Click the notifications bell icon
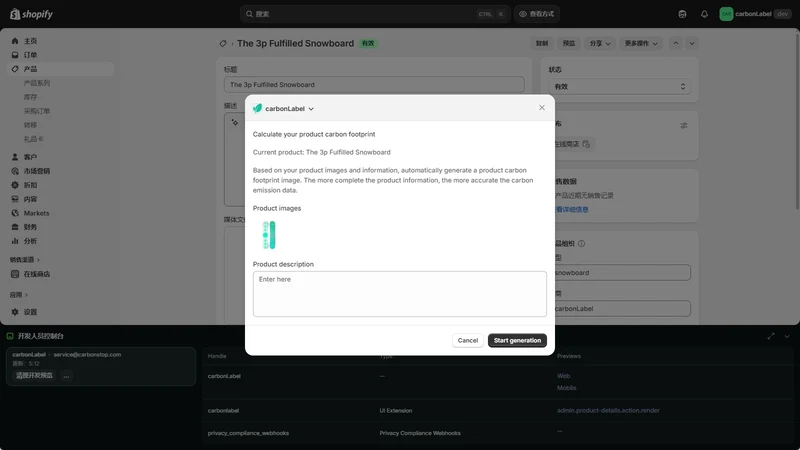 coord(704,14)
